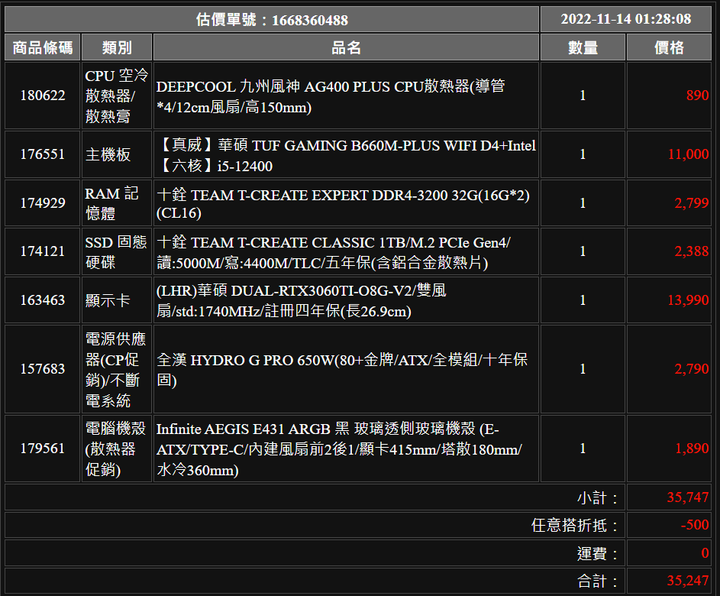Click the 品名 column header
The height and width of the screenshot is (596, 720).
coord(346,47)
